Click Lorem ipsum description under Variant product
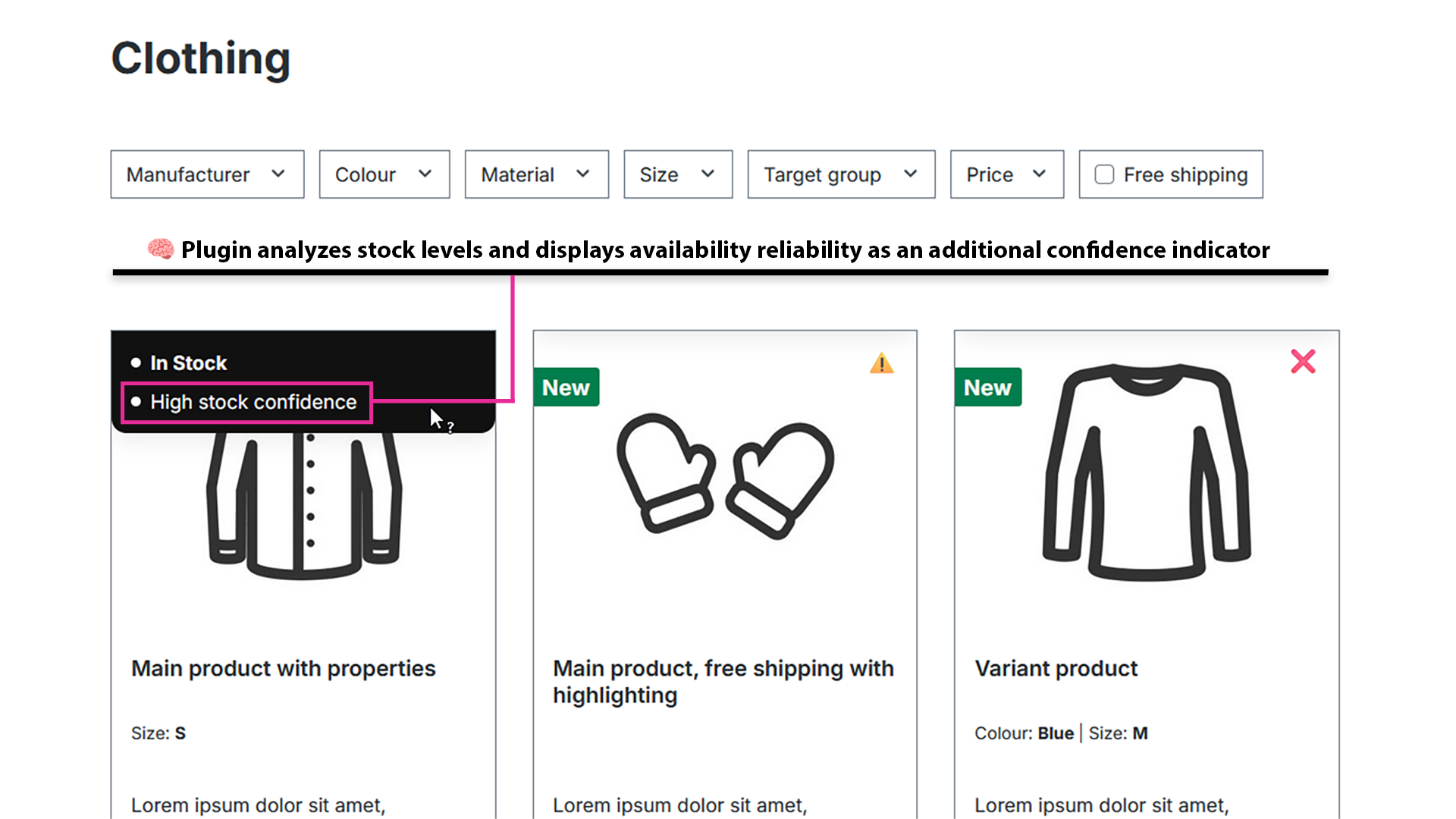 click(1102, 805)
